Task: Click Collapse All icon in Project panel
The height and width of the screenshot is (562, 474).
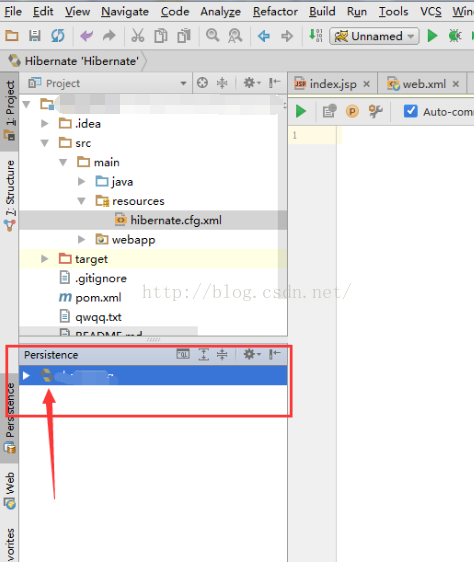Action: [x=222, y=83]
